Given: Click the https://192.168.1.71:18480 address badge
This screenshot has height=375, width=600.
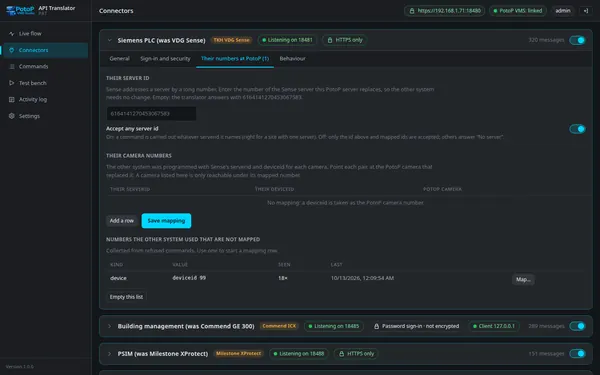Looking at the screenshot, I should point(445,11).
